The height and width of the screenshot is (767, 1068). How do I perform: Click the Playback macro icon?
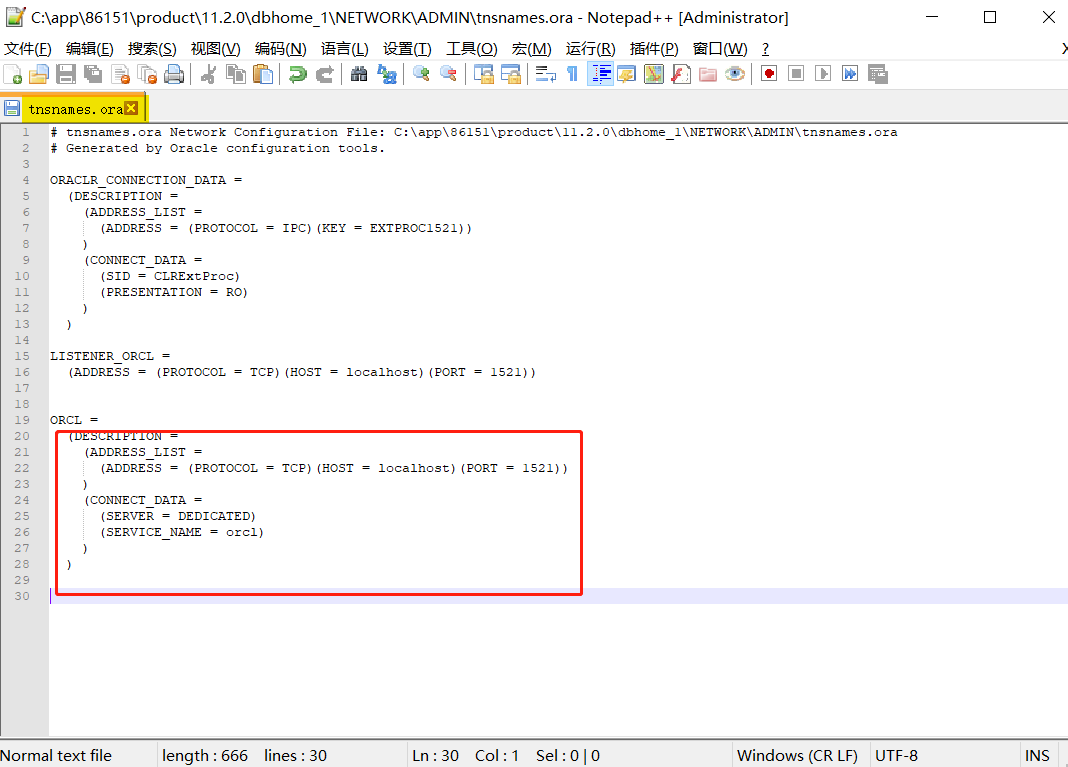823,74
